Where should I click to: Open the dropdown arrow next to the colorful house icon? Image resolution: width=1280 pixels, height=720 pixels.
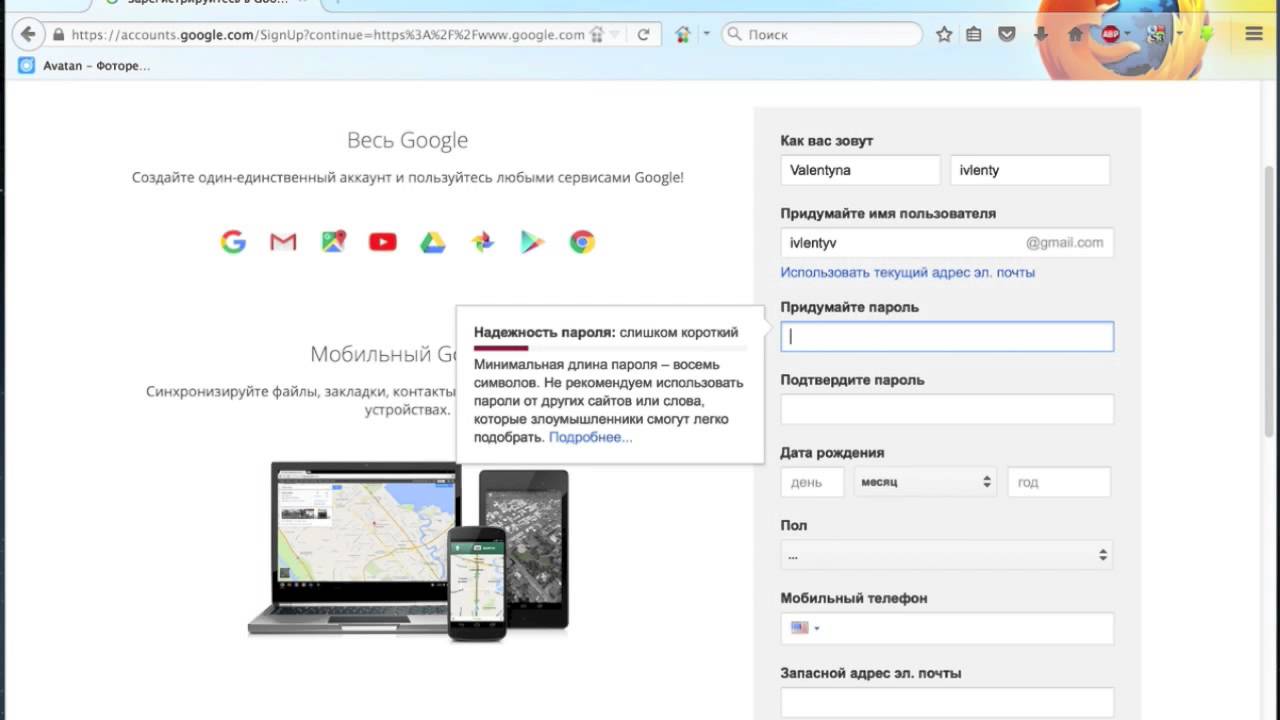point(706,34)
